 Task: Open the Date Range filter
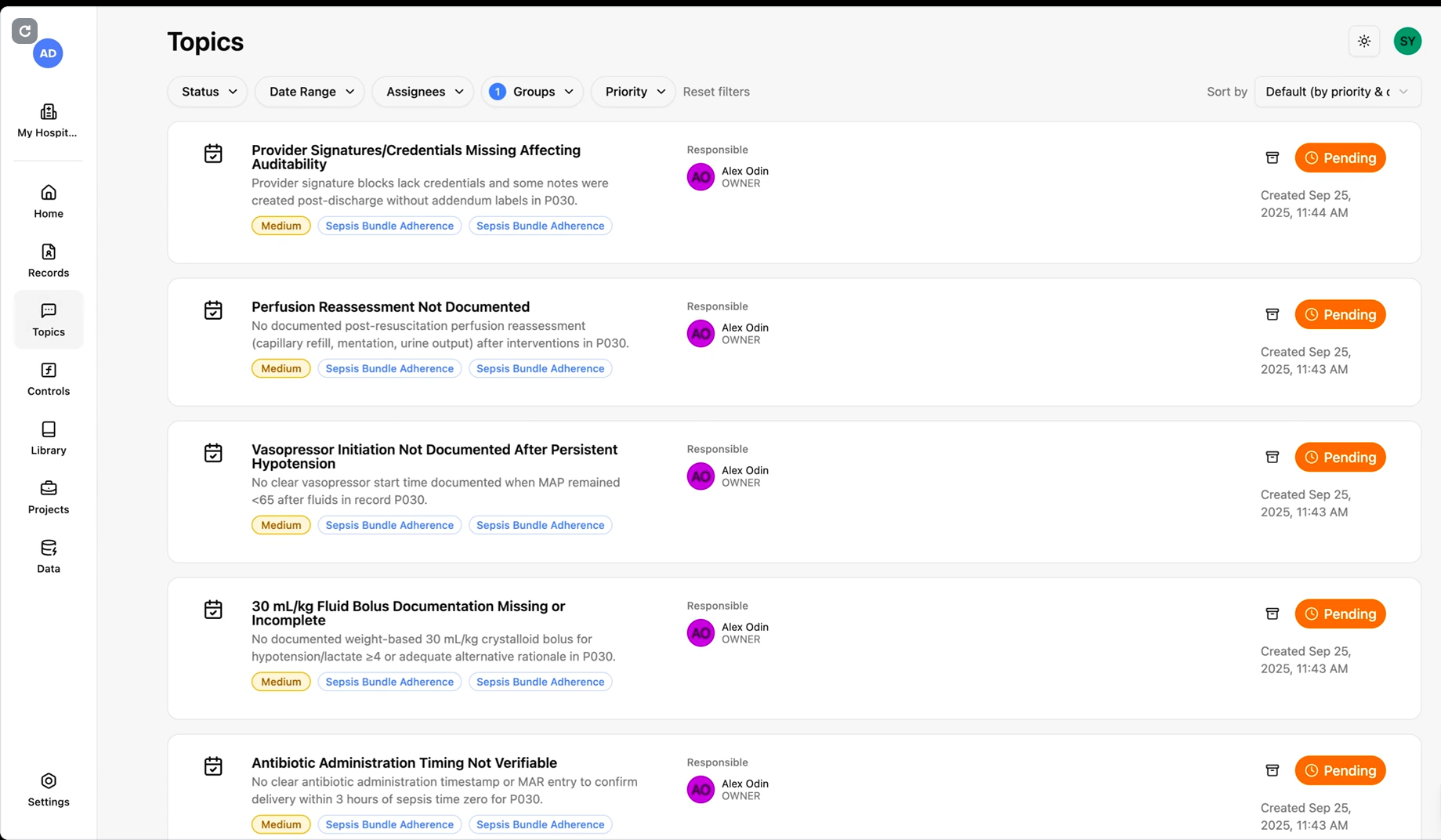[310, 92]
